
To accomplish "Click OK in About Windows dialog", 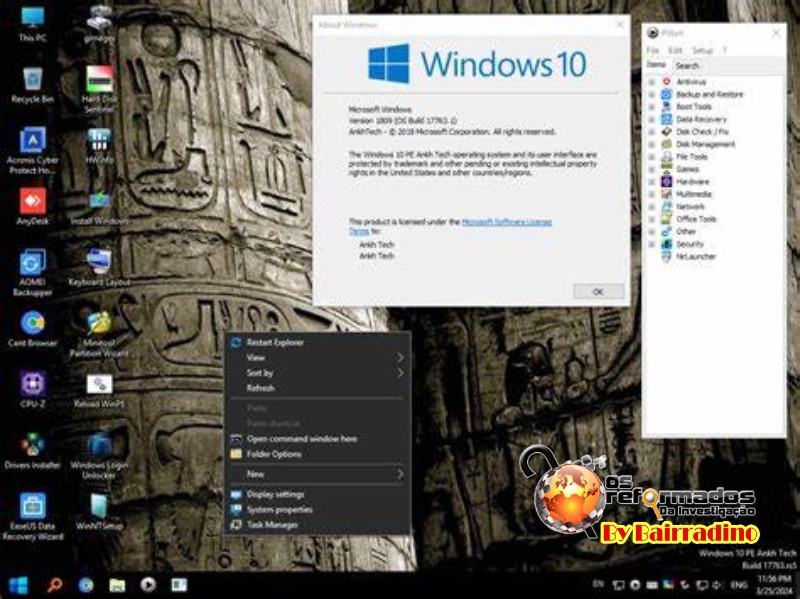I will click(x=598, y=292).
